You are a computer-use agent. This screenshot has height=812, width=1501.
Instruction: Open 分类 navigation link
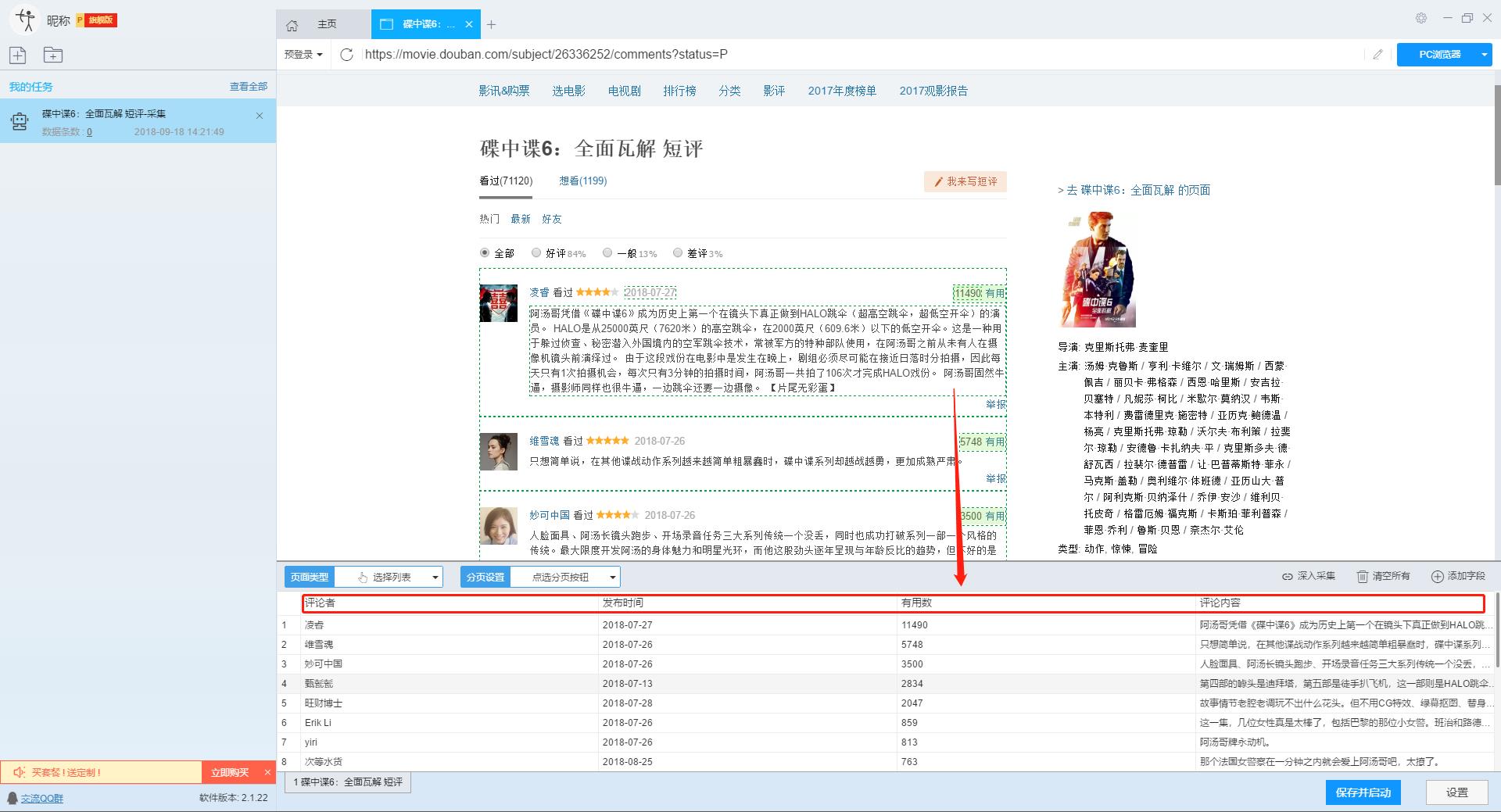pos(729,91)
